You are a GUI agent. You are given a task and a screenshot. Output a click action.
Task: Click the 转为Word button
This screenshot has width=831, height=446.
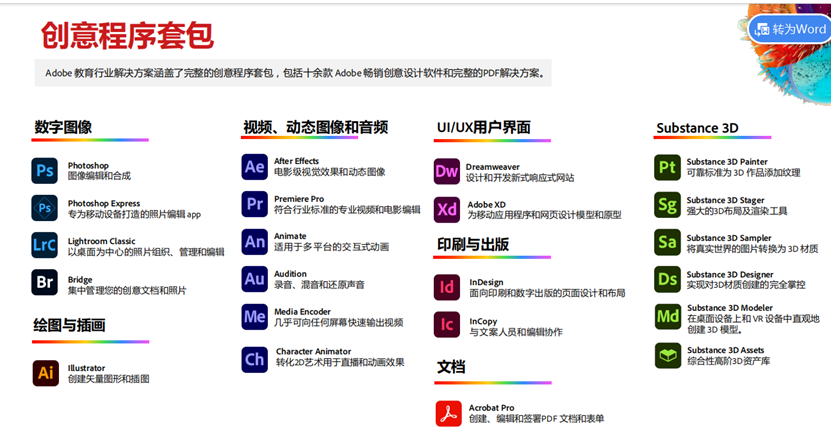coord(790,29)
